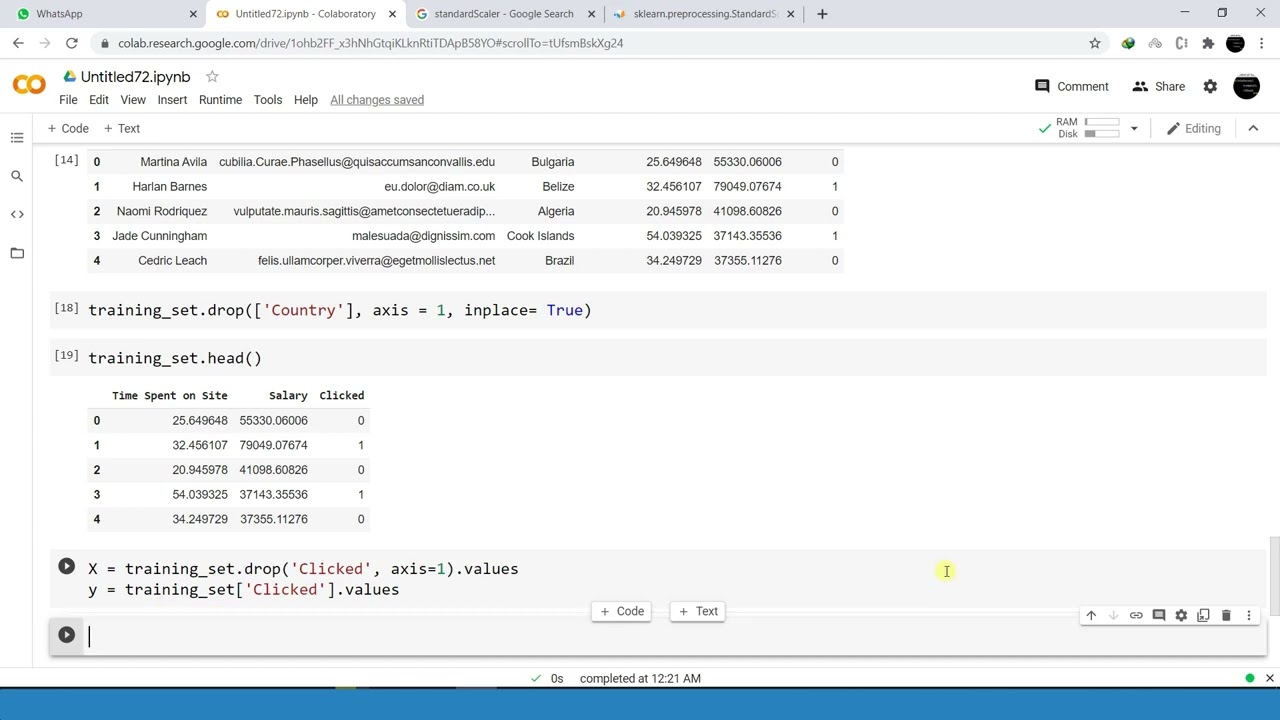Expand the RAM Disk resources dropdown
The width and height of the screenshot is (1280, 720).
[x=1134, y=128]
